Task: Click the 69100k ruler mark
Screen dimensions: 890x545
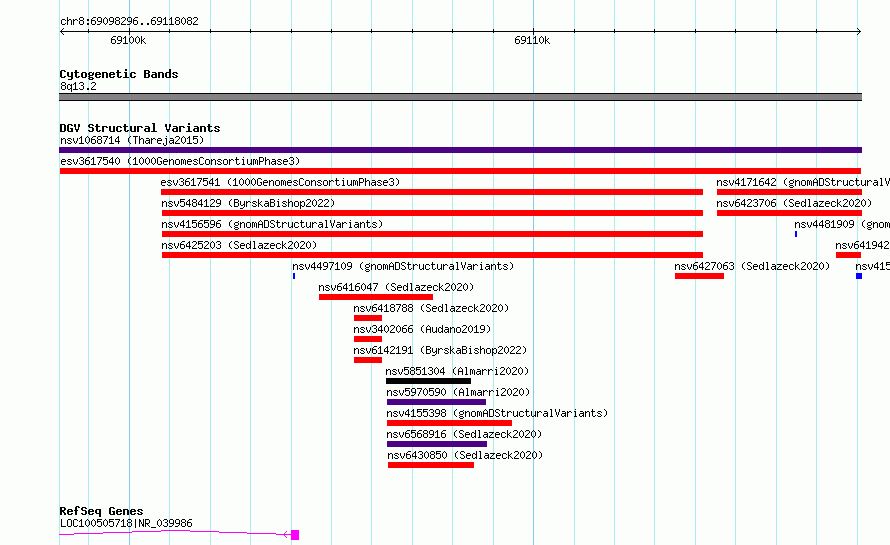Action: click(128, 40)
